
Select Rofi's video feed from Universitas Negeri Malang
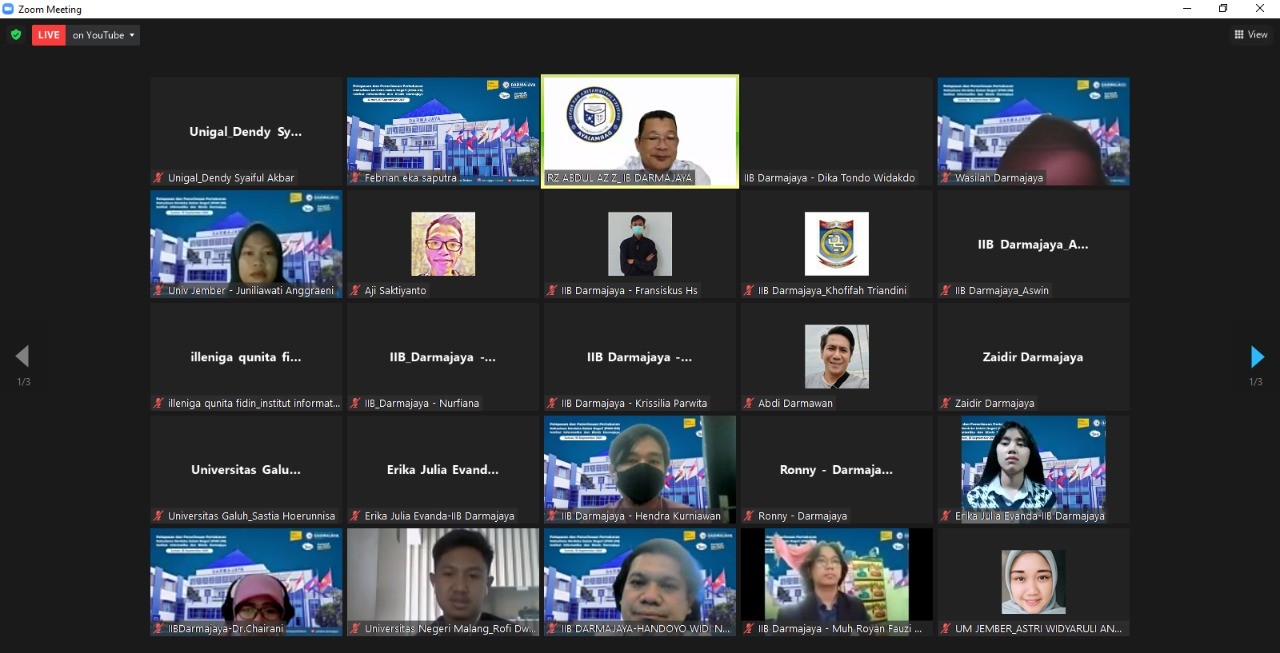pyautogui.click(x=443, y=582)
